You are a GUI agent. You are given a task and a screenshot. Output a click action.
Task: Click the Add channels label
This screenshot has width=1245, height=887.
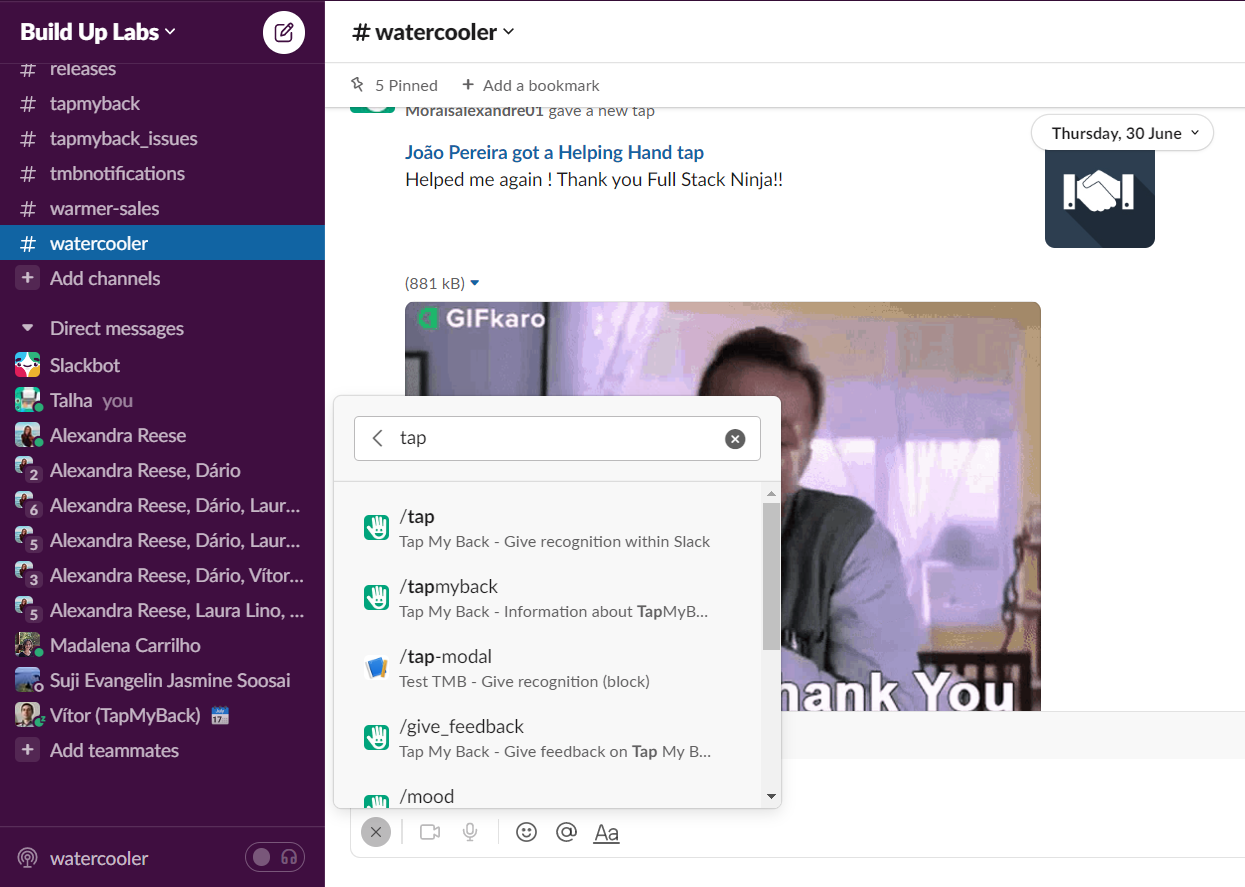point(105,278)
